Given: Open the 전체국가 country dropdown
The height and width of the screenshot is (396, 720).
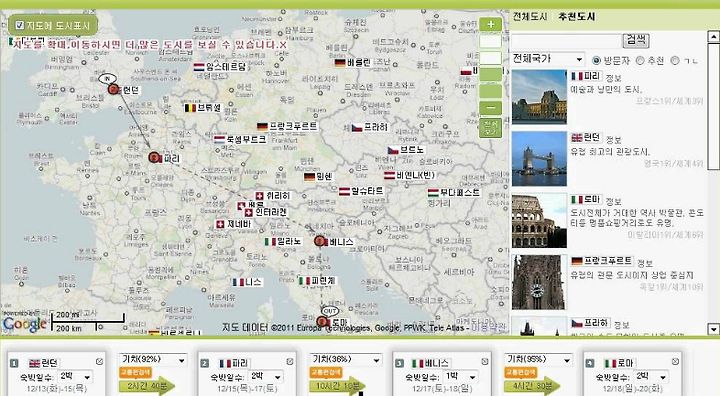Looking at the screenshot, I should (x=548, y=59).
